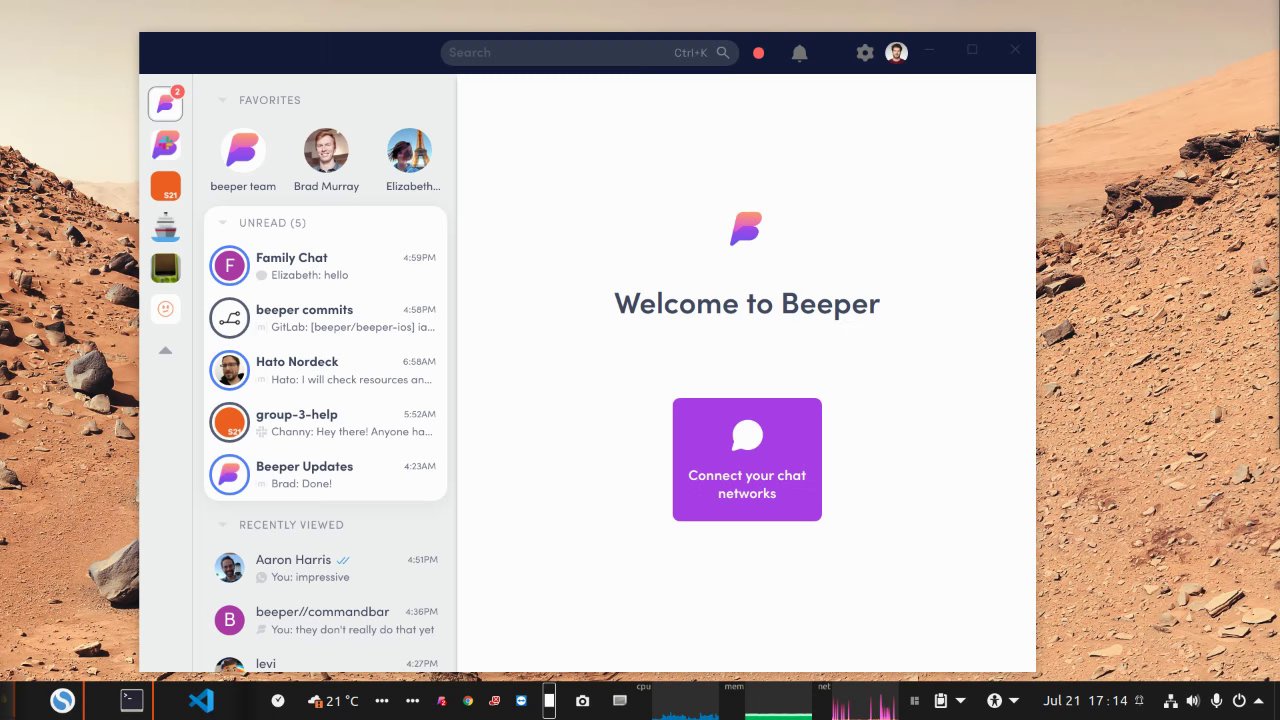This screenshot has width=1280, height=720.
Task: Click the Search input field
Action: point(590,53)
